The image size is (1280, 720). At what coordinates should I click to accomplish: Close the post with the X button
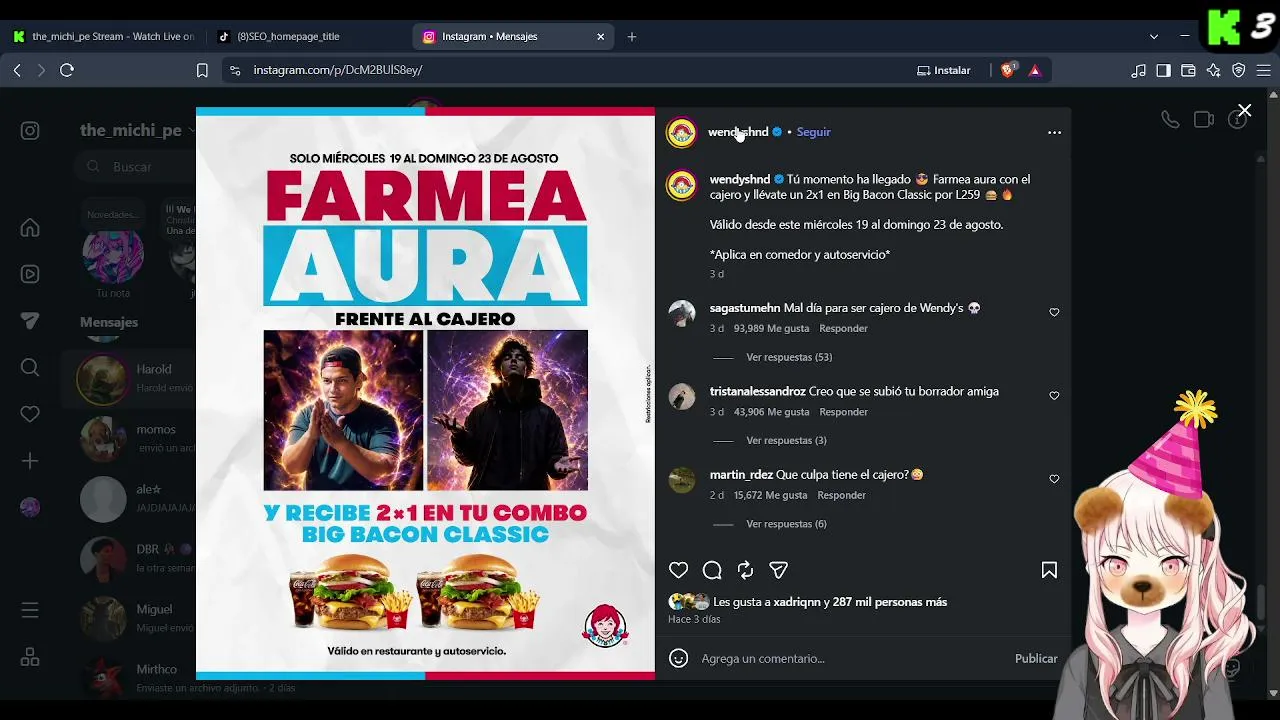pos(1244,110)
